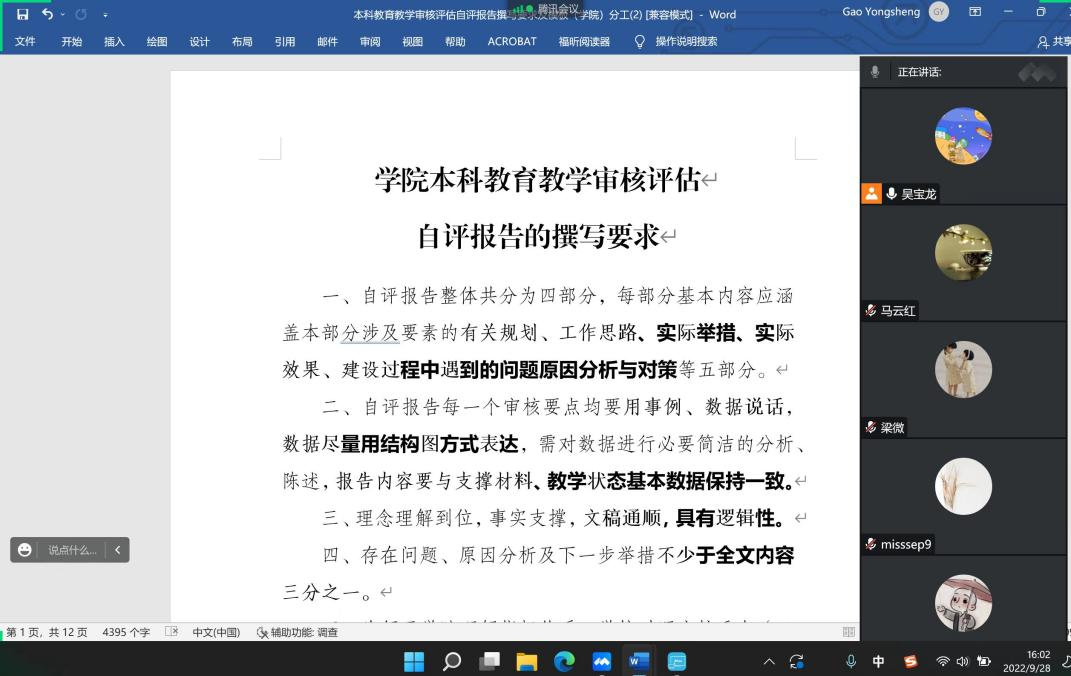Image resolution: width=1071 pixels, height=676 pixels.
Task: Expand the Customize Quick Access Toolbar dropdown
Action: [106, 14]
